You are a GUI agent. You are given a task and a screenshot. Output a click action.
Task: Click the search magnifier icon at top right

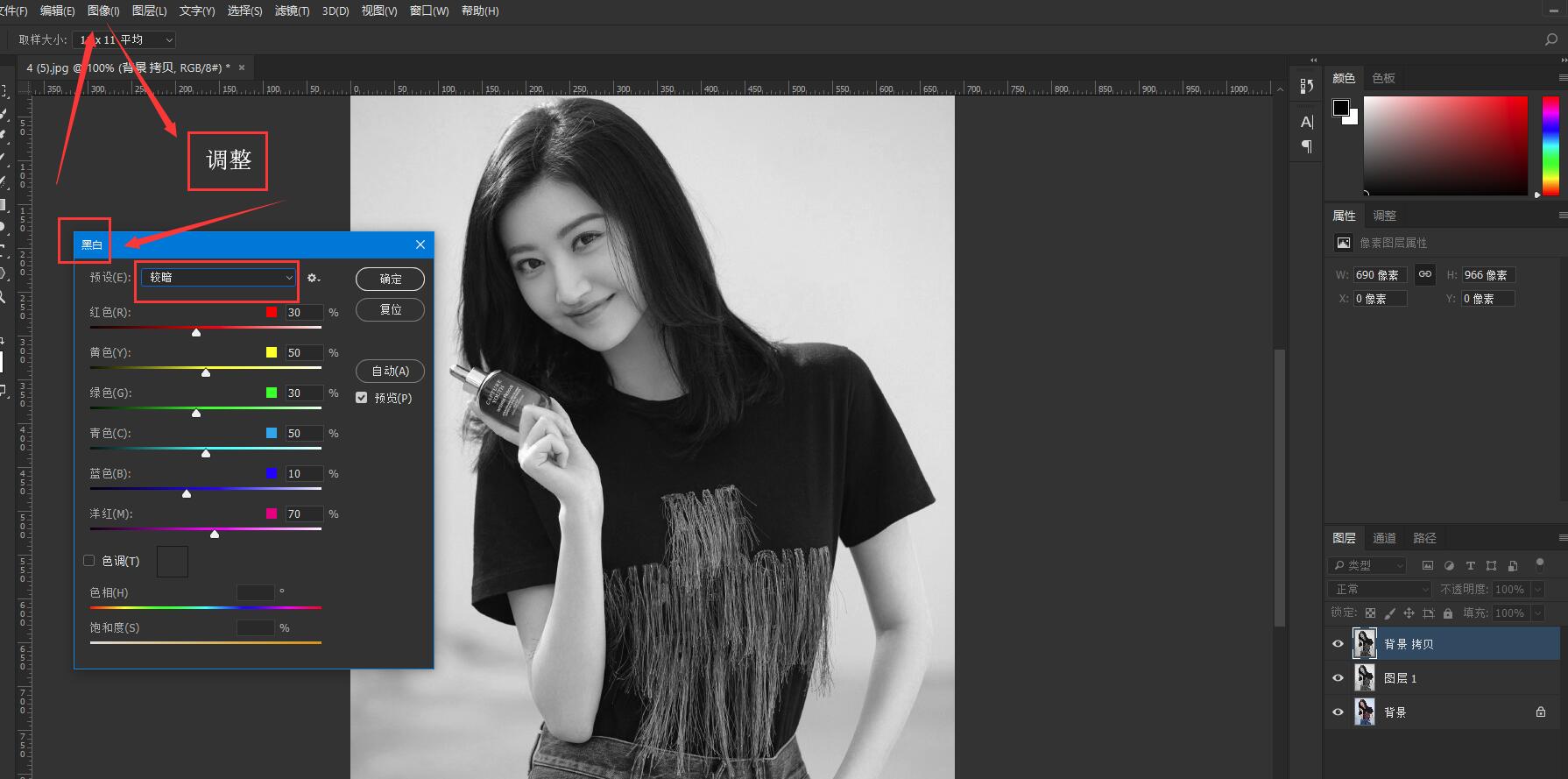1550,39
